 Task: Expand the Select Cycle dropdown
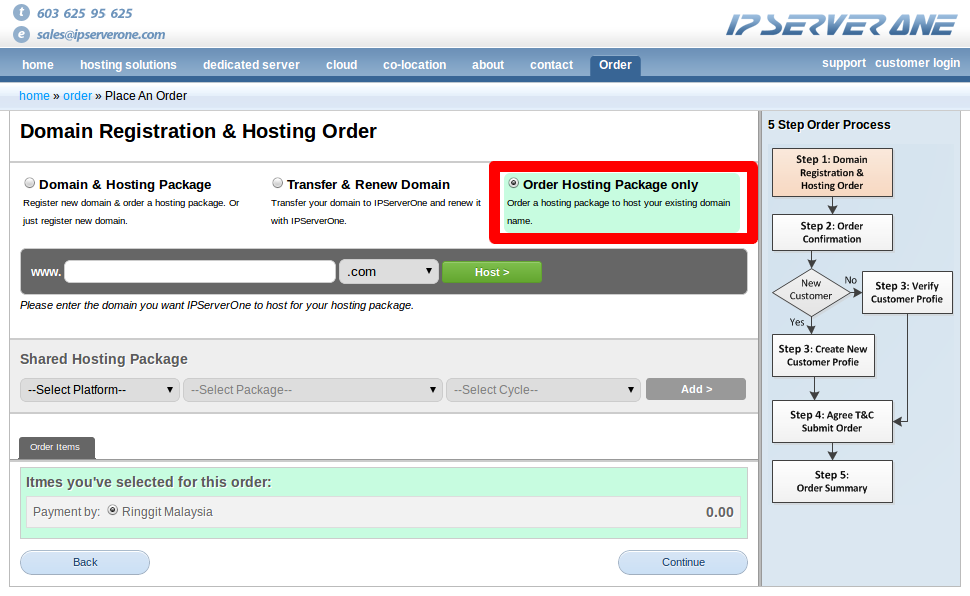(543, 390)
